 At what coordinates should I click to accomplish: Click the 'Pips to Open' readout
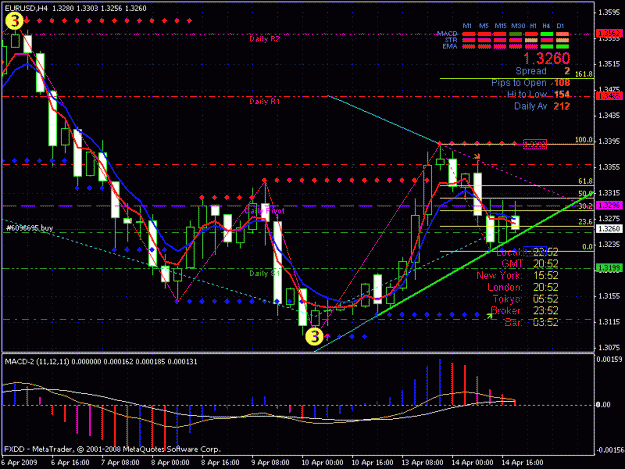[x=530, y=83]
